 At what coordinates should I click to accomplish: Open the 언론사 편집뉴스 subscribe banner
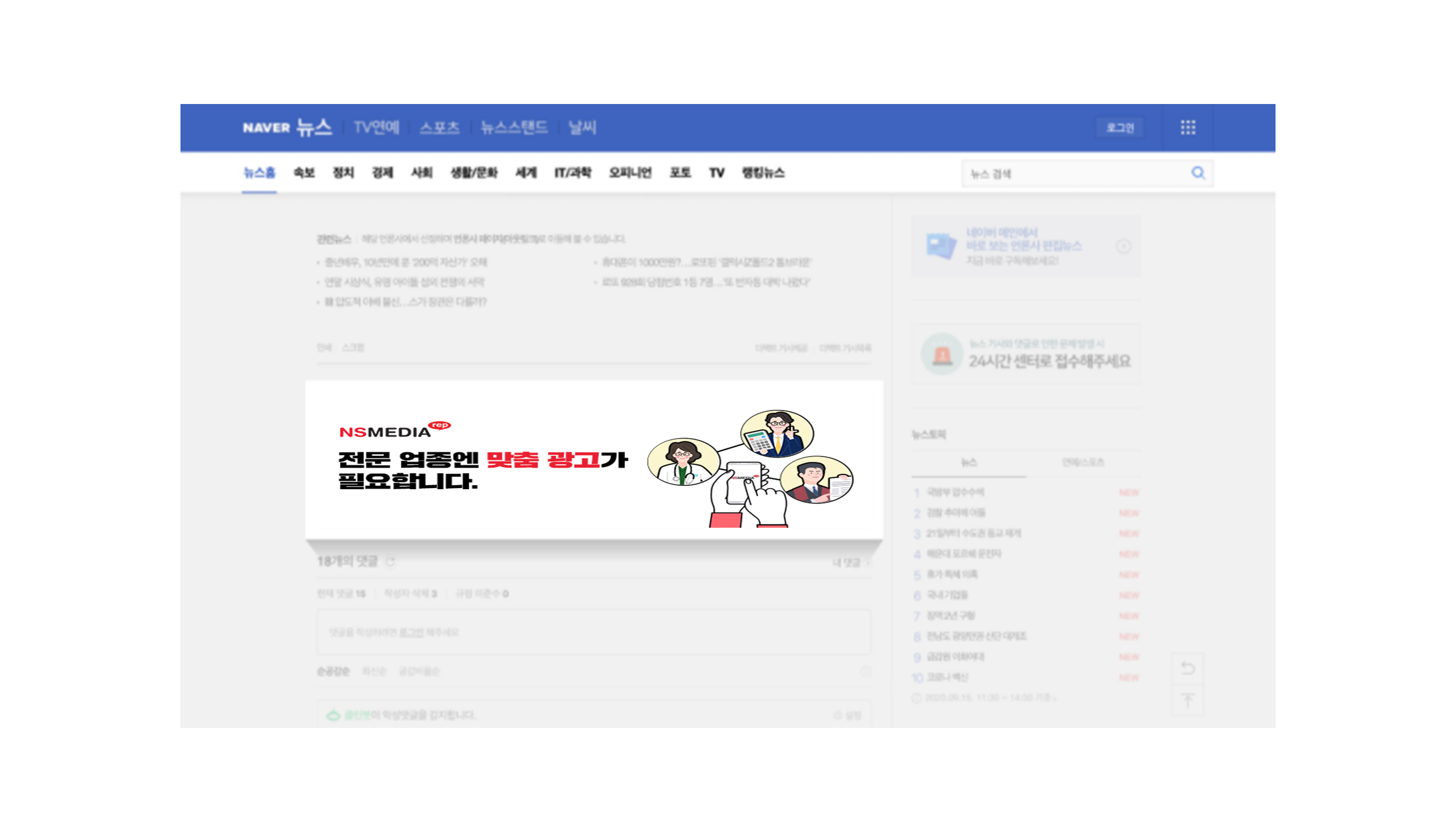(1026, 247)
